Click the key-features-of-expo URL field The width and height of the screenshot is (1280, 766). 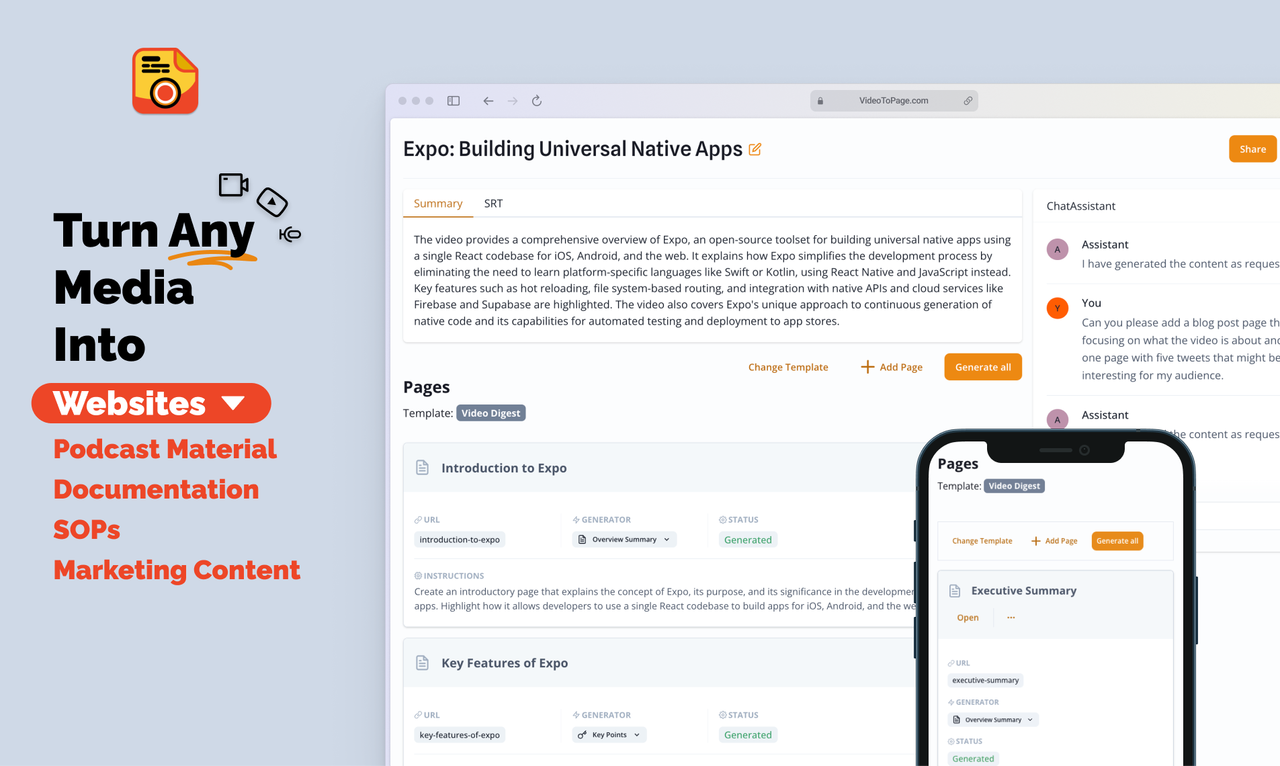pyautogui.click(x=460, y=735)
